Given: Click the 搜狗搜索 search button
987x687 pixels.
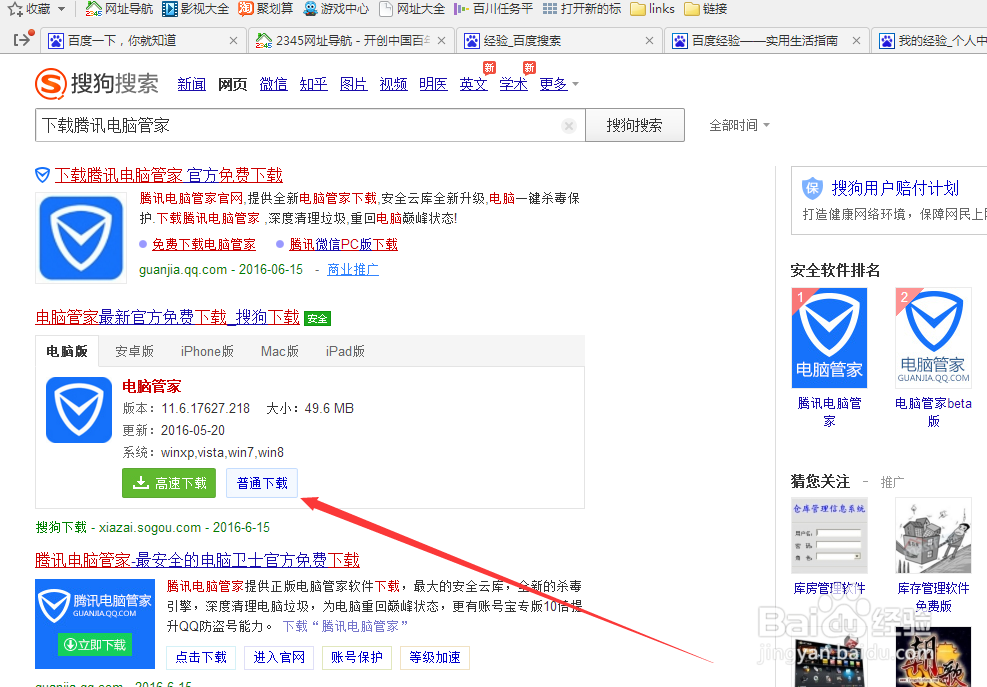Looking at the screenshot, I should coord(634,125).
